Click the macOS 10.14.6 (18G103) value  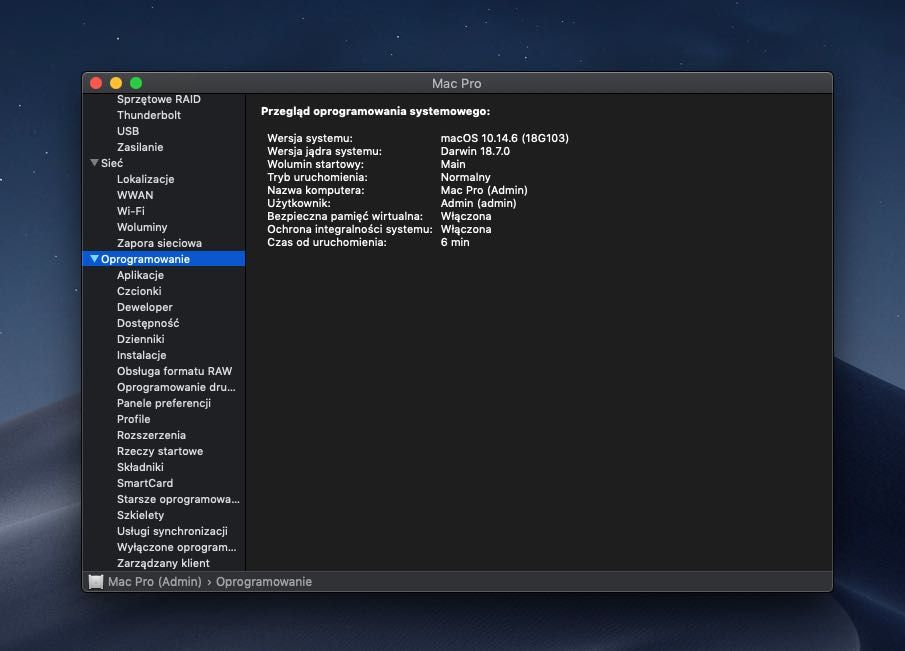(504, 138)
